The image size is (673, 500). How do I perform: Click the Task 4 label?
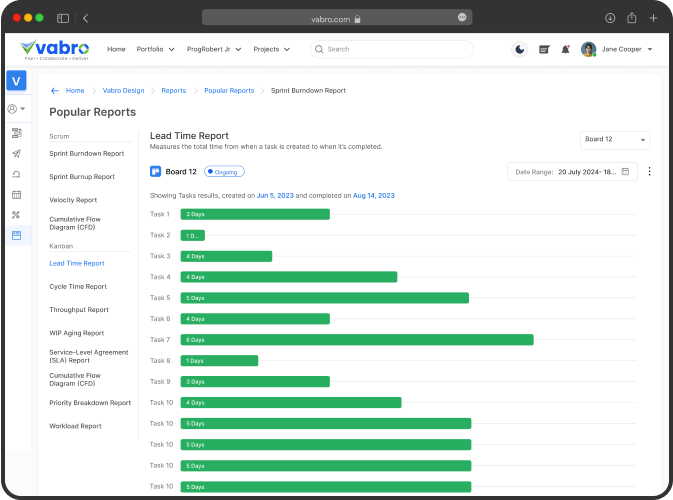pos(160,277)
